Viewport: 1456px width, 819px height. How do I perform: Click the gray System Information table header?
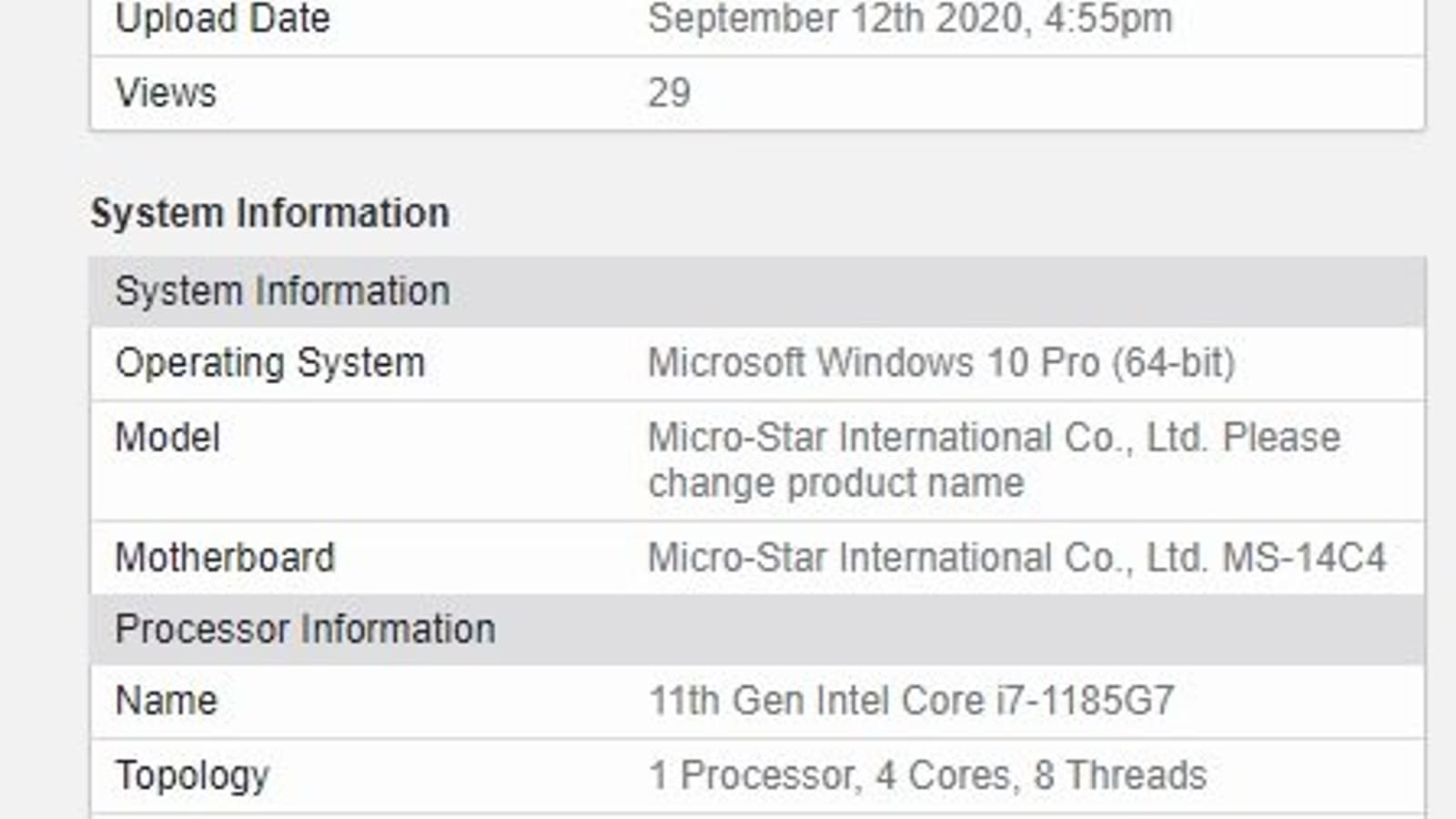point(282,292)
